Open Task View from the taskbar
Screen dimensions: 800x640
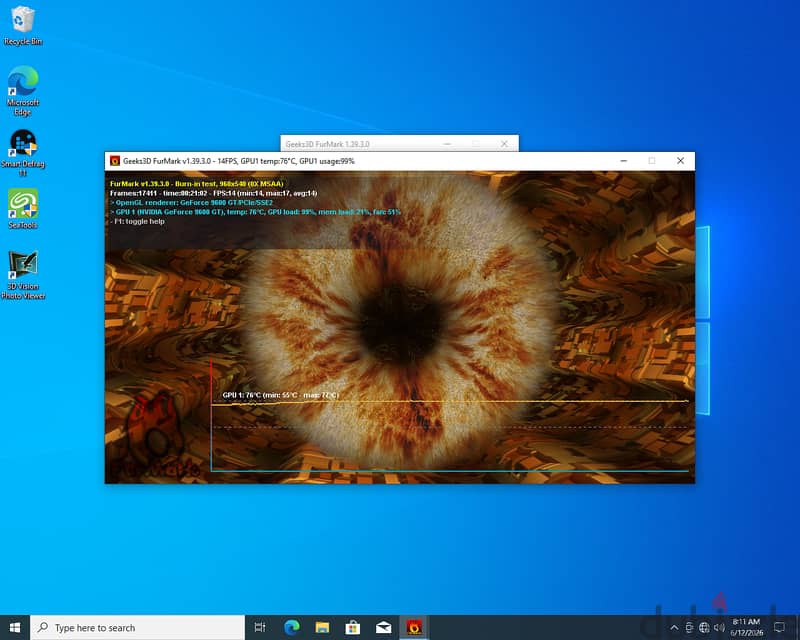point(260,627)
